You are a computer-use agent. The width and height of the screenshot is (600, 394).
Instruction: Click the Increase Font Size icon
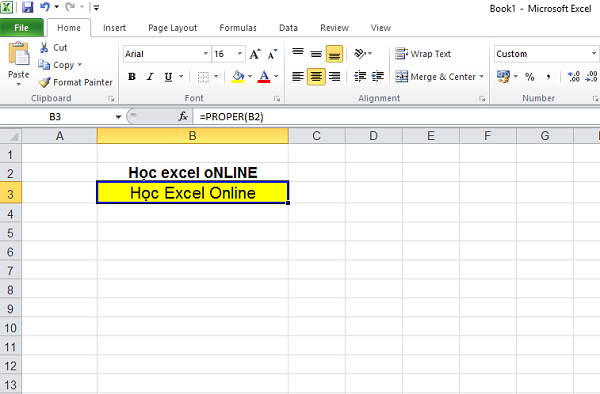point(255,54)
